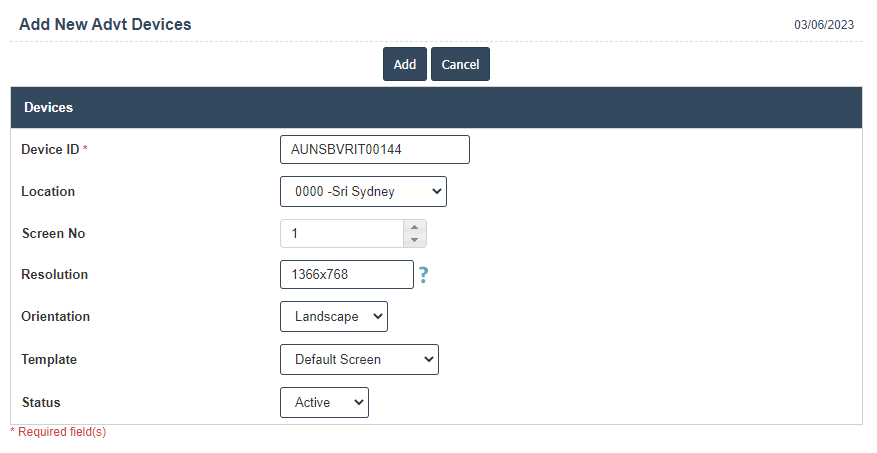The width and height of the screenshot is (877, 453).
Task: Decrease Screen No with down arrow
Action: (414, 240)
